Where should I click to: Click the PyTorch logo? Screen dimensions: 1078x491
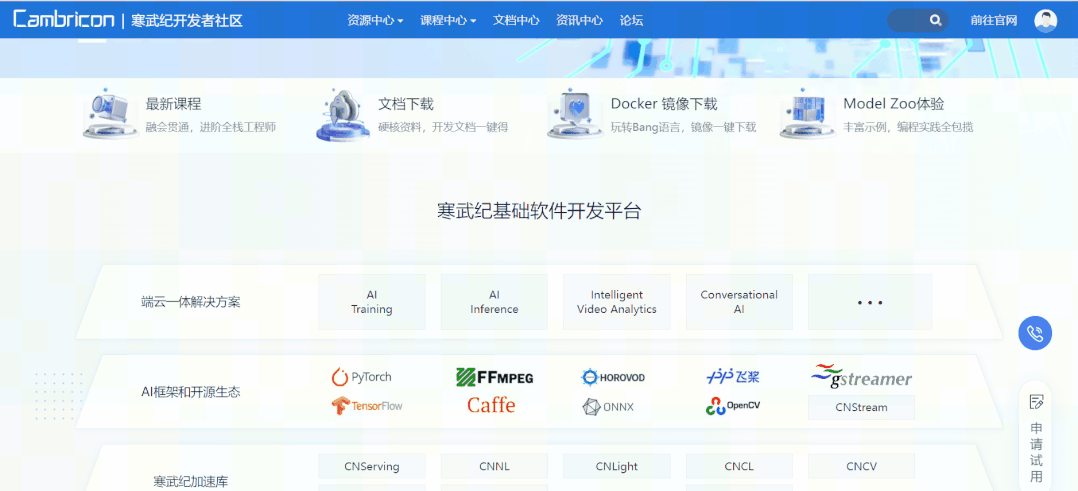pos(362,377)
